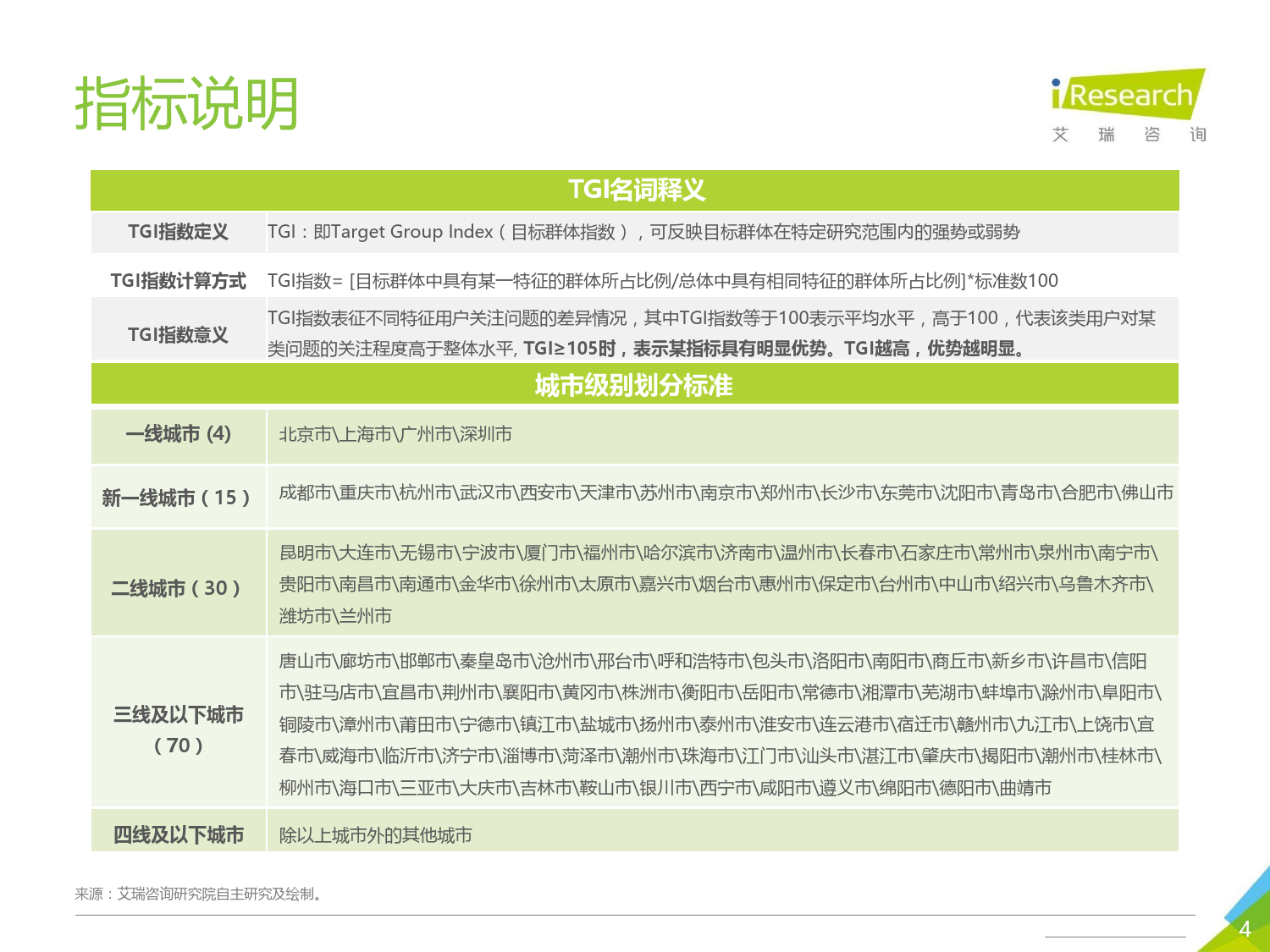Select the 城市级别划分标准 header bar

click(635, 385)
